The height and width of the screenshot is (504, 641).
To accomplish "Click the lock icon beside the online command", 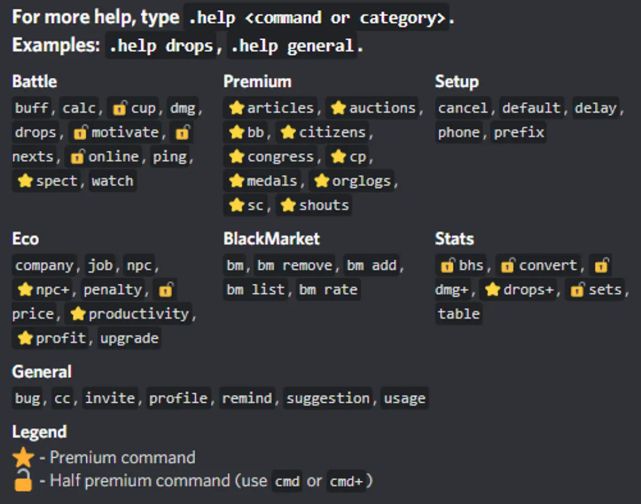I will [x=77, y=157].
